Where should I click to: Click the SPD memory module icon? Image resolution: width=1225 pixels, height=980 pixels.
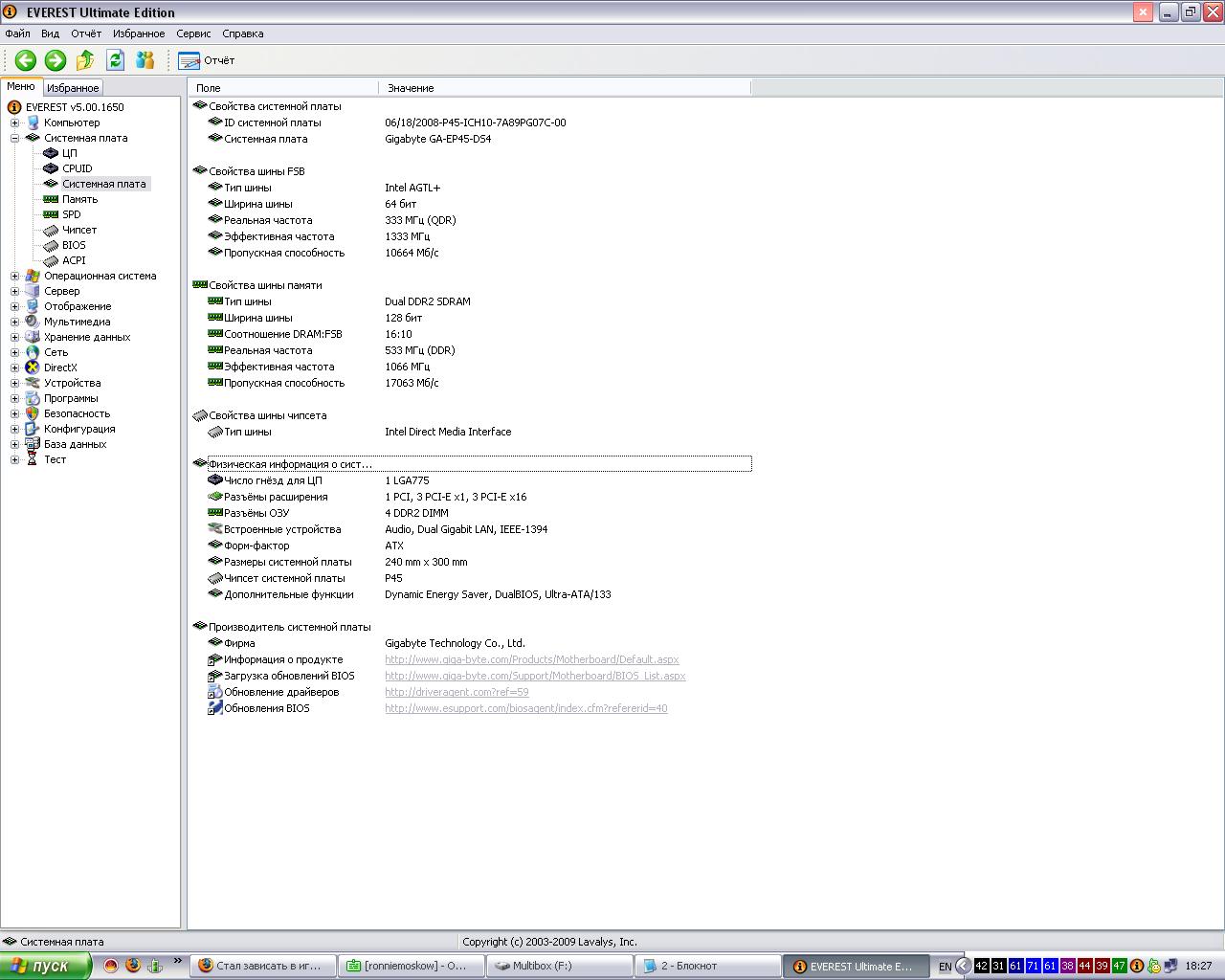click(51, 214)
